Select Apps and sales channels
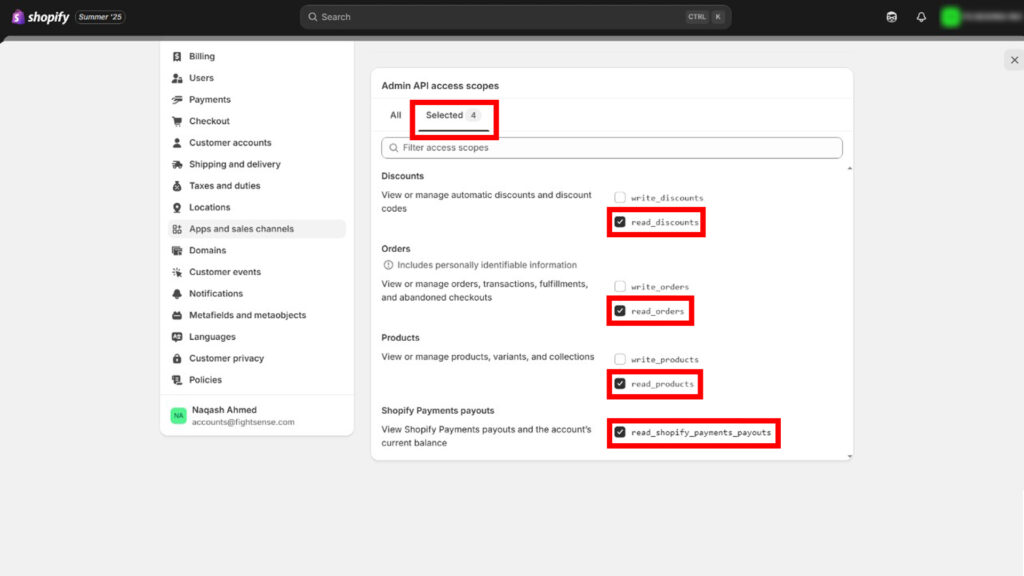The image size is (1024, 576). pyautogui.click(x=257, y=229)
